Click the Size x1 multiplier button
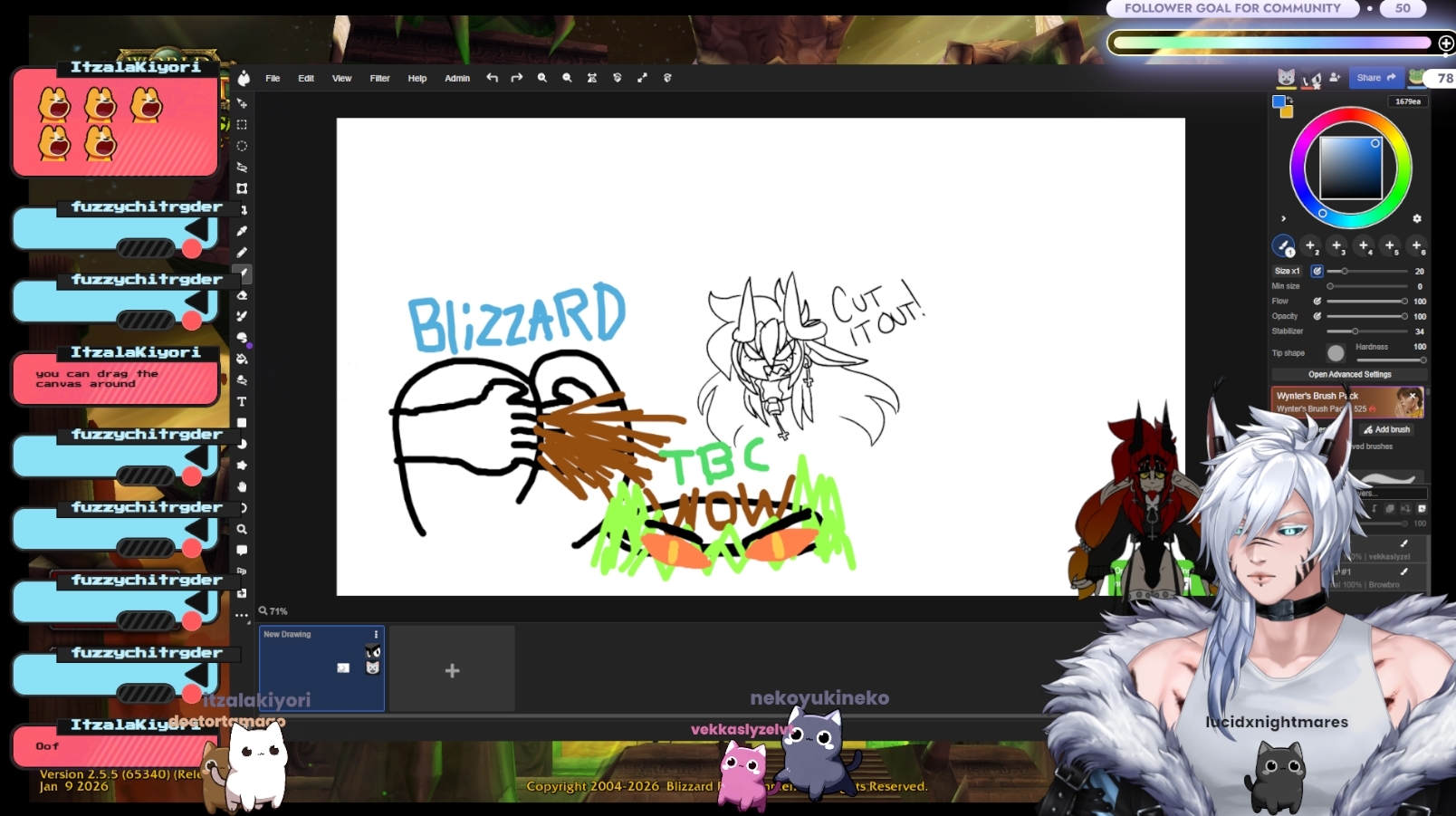The height and width of the screenshot is (816, 1456). tap(1287, 271)
